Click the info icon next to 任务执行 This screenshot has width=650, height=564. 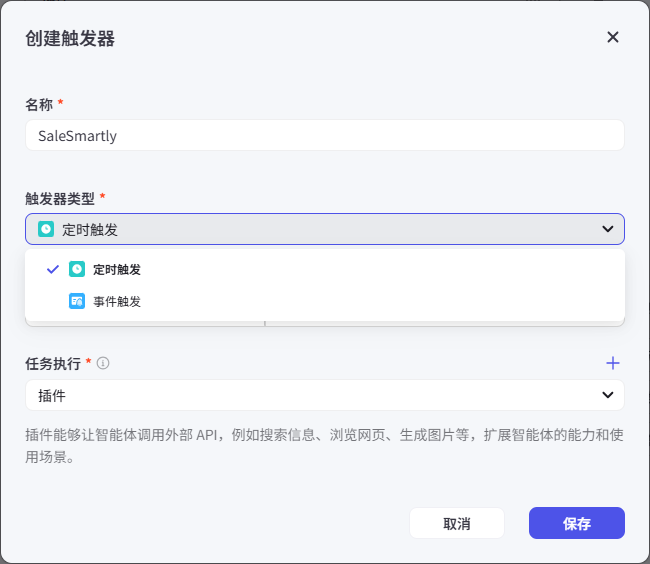click(x=103, y=363)
